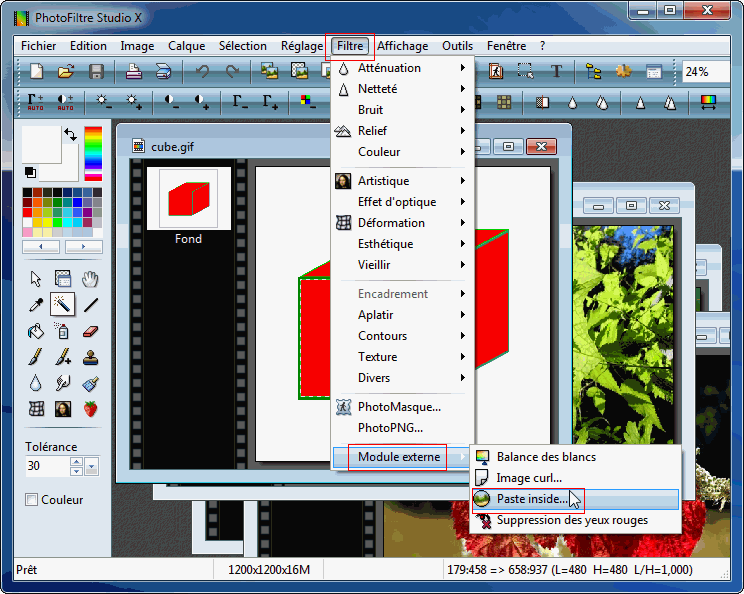The width and height of the screenshot is (744, 594).
Task: Select the Eraser tool
Action: pyautogui.click(x=90, y=331)
